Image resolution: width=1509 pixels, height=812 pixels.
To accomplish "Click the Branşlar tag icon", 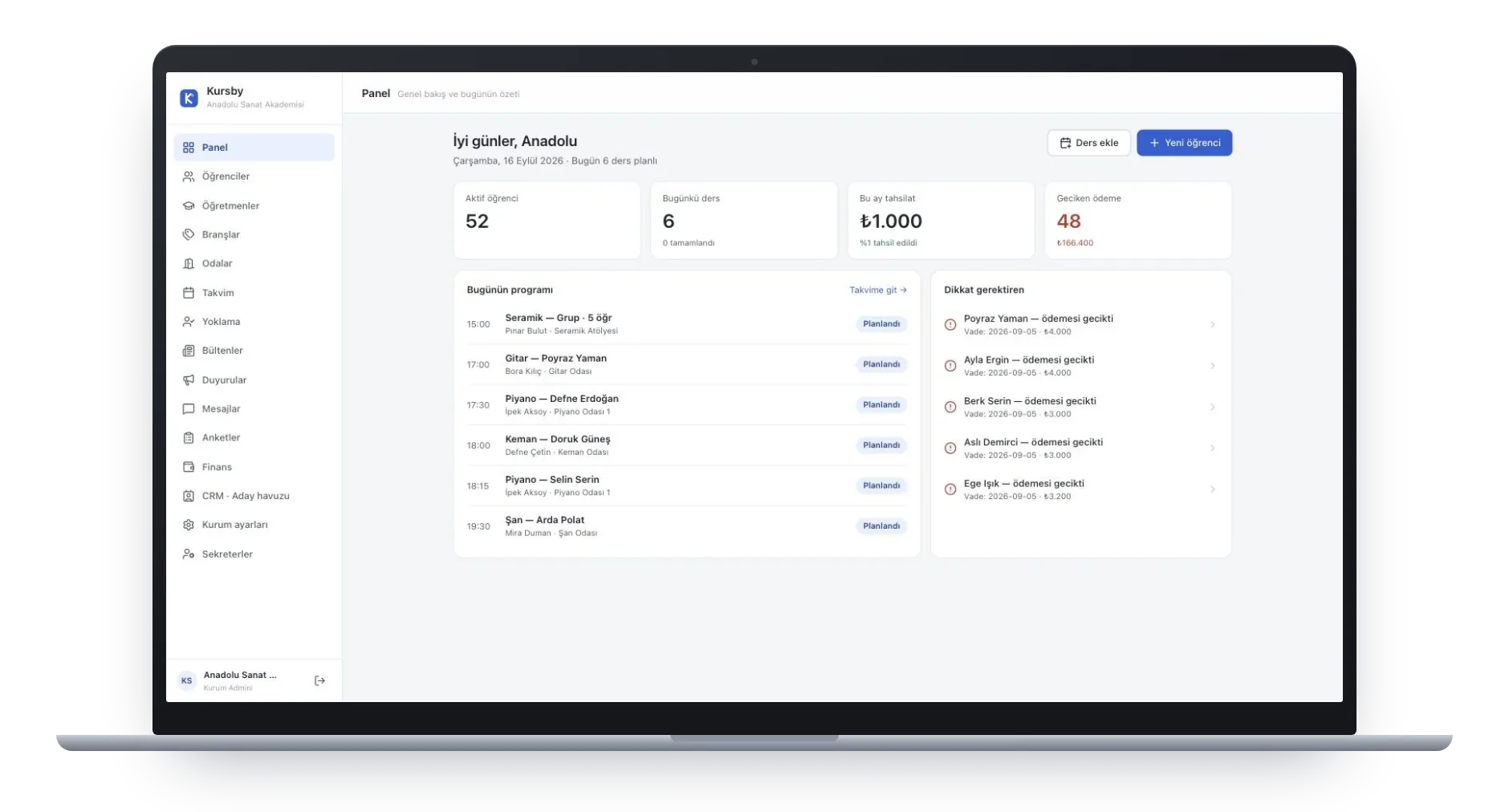I will click(189, 234).
